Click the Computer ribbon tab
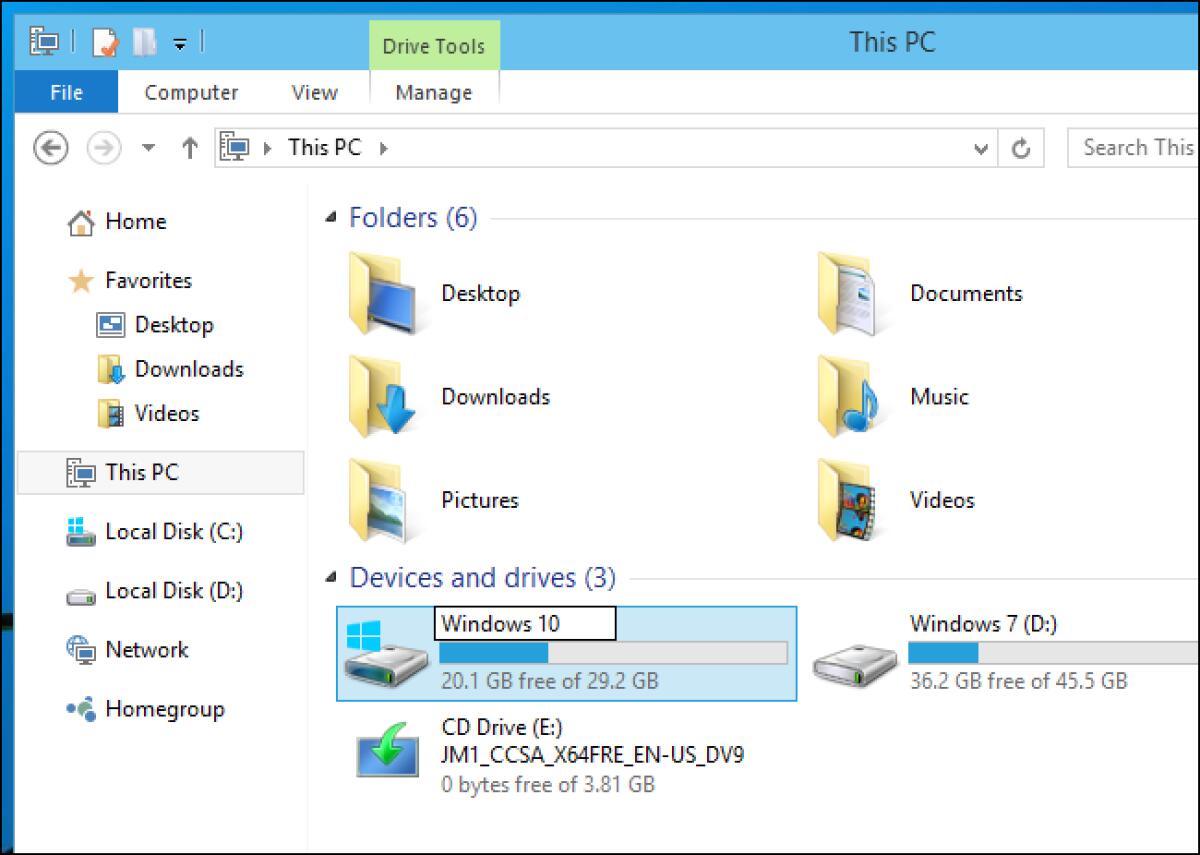Image resolution: width=1200 pixels, height=855 pixels. pos(190,92)
